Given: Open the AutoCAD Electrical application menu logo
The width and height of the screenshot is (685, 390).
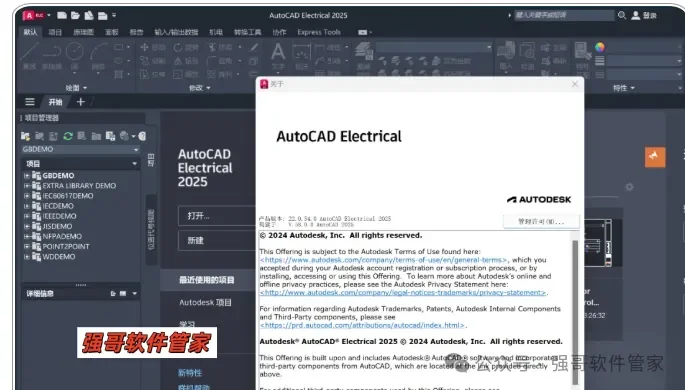Looking at the screenshot, I should 34,15.
